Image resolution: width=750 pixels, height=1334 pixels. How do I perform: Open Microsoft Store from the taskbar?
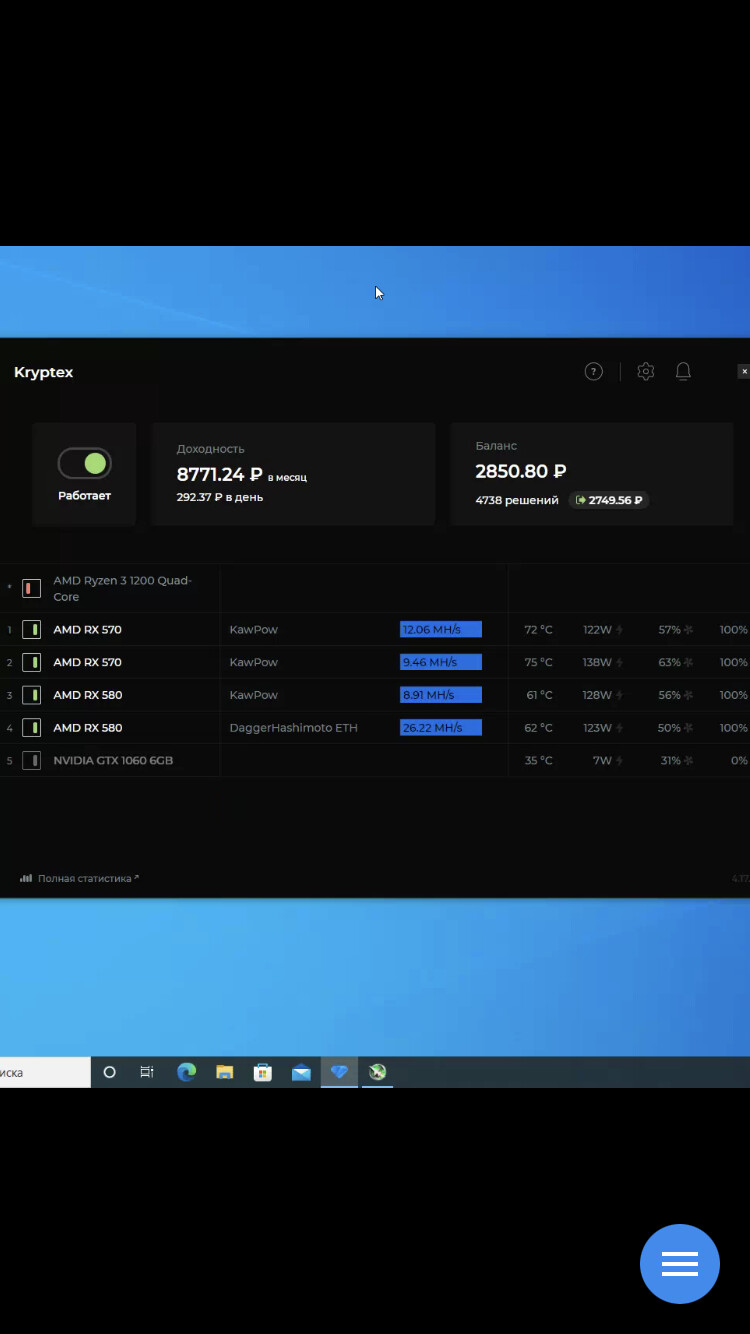pyautogui.click(x=263, y=1072)
